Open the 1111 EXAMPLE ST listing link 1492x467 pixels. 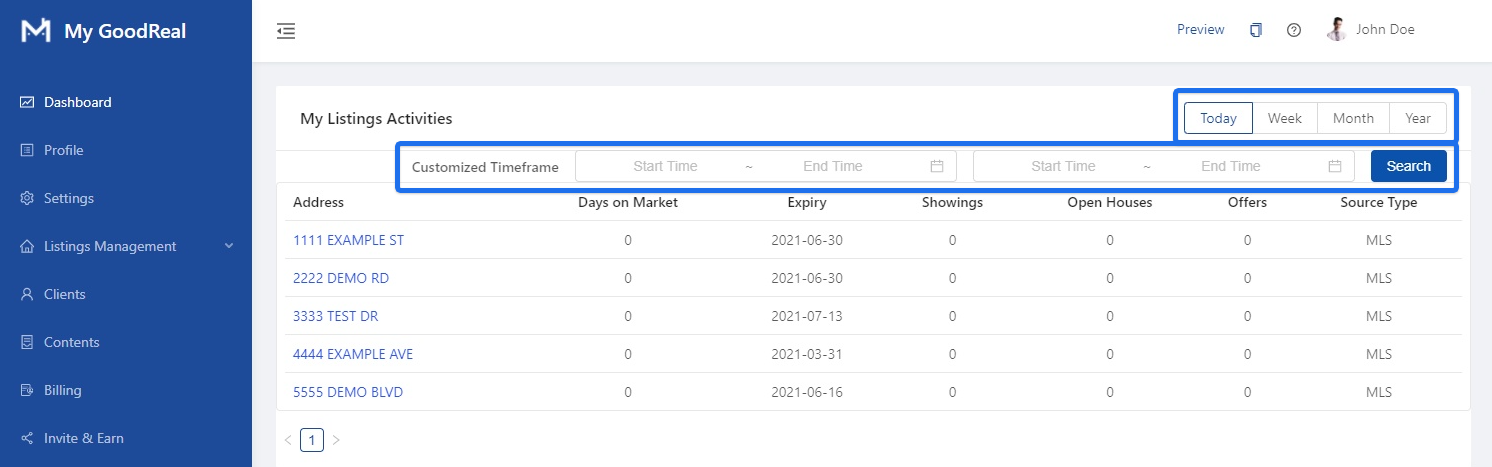[x=348, y=240]
